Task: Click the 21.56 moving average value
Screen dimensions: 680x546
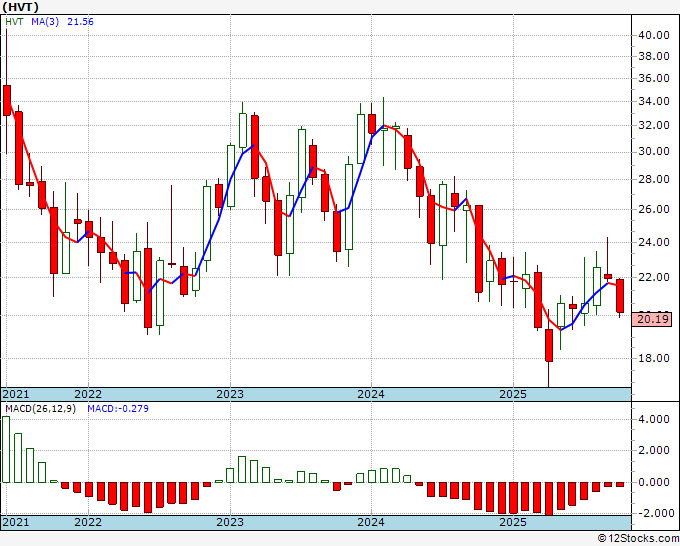Action: [x=80, y=22]
